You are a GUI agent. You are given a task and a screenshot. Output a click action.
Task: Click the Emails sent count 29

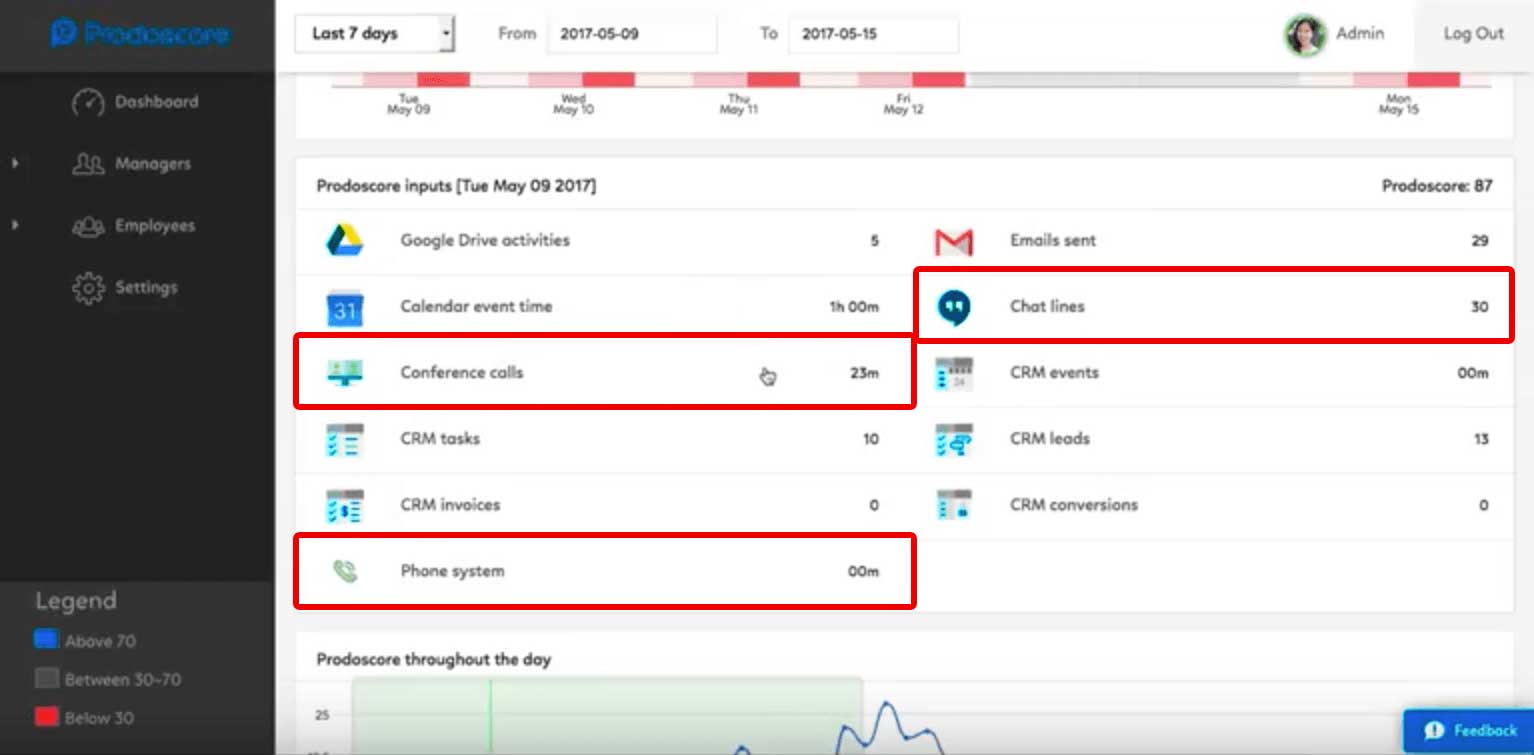tap(1479, 241)
